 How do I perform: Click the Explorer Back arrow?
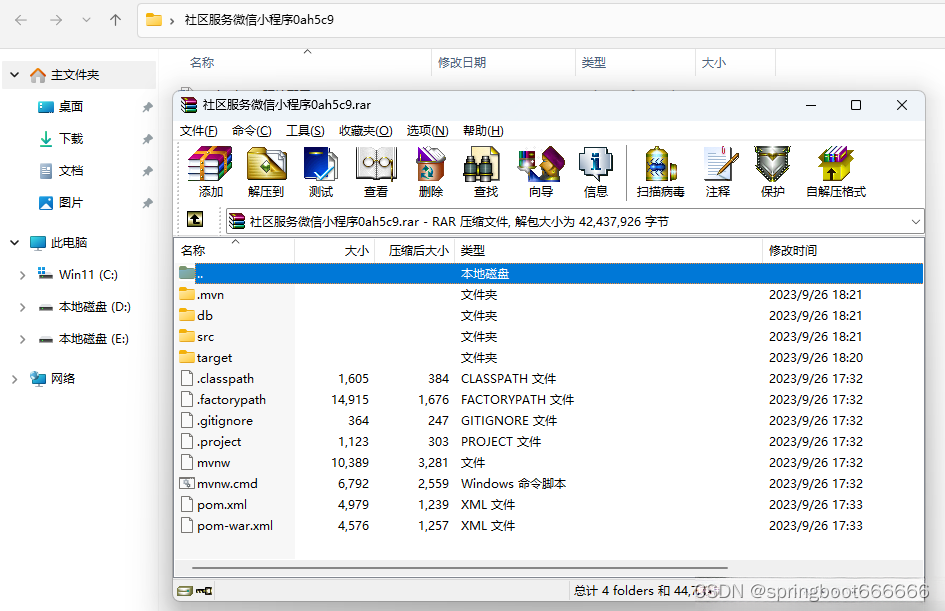(x=21, y=20)
